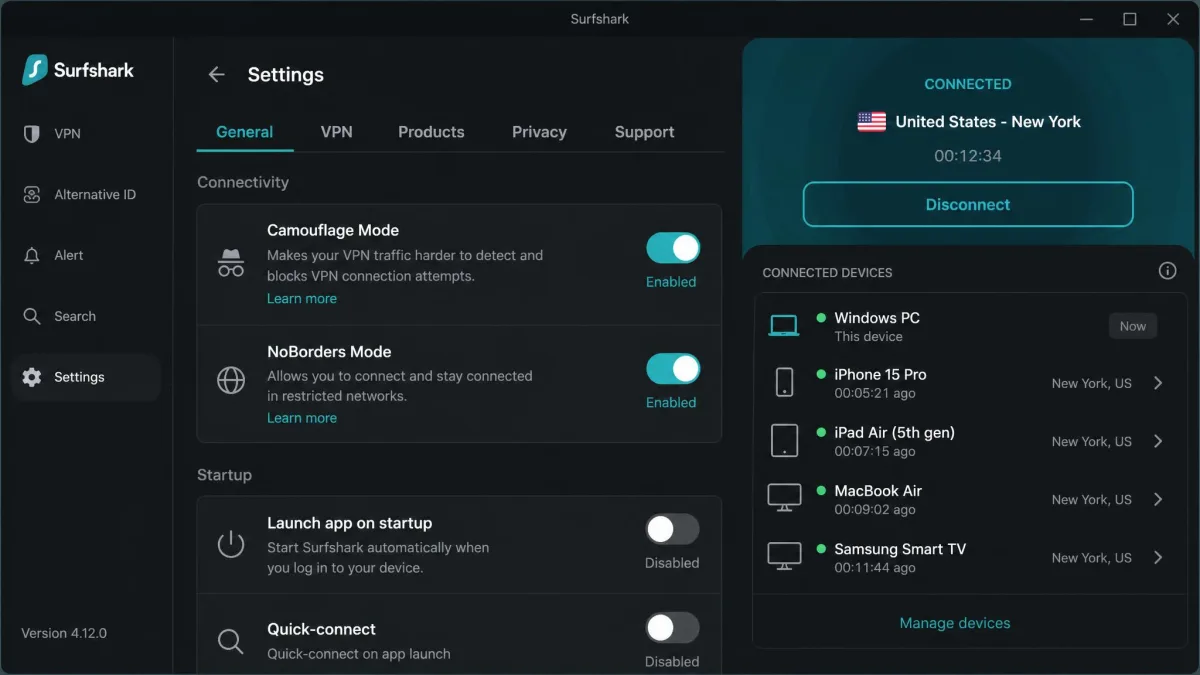Click the Disconnect button
This screenshot has height=675, width=1200.
(968, 204)
